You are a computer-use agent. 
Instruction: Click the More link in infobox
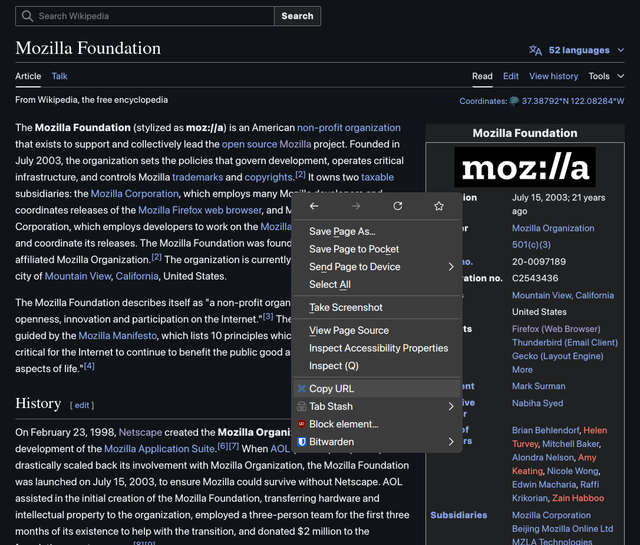coord(522,369)
